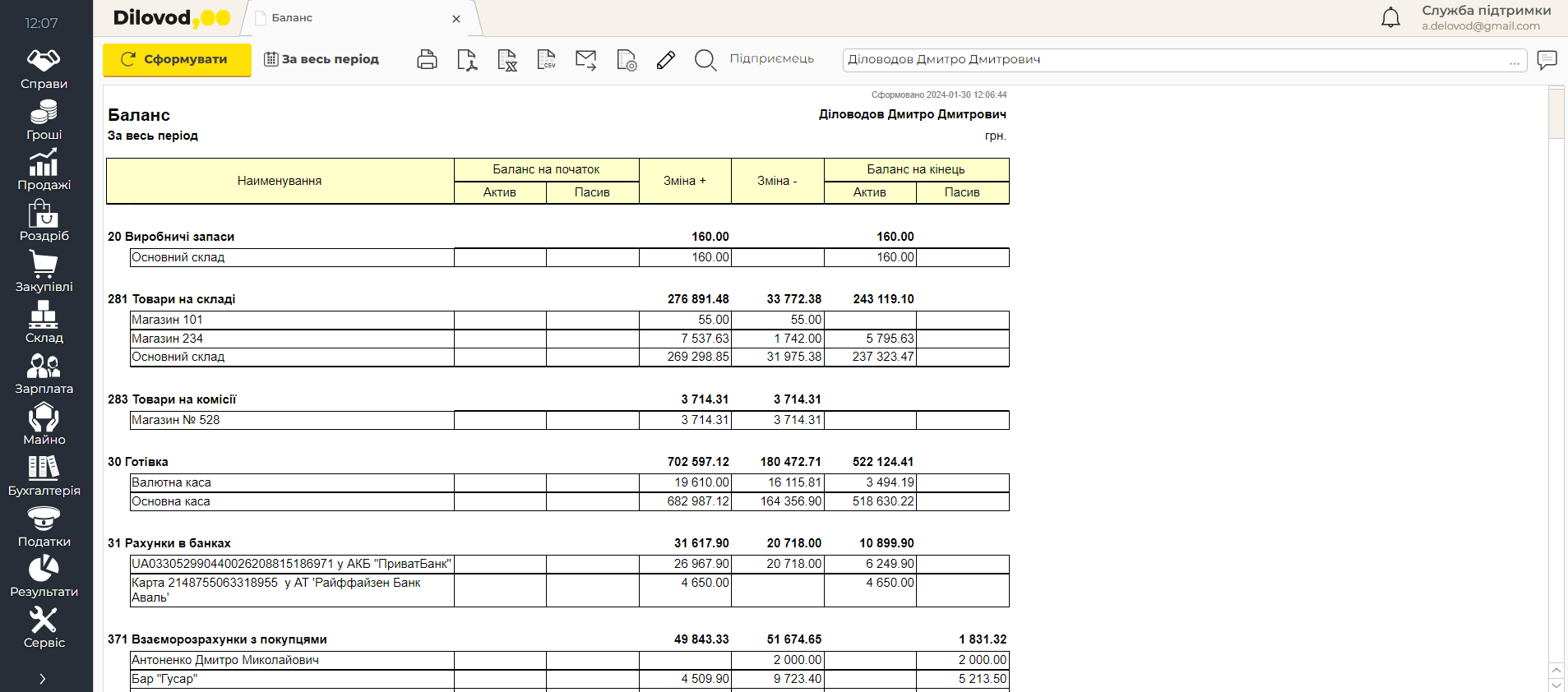Switch to the Баланс tab

[293, 18]
